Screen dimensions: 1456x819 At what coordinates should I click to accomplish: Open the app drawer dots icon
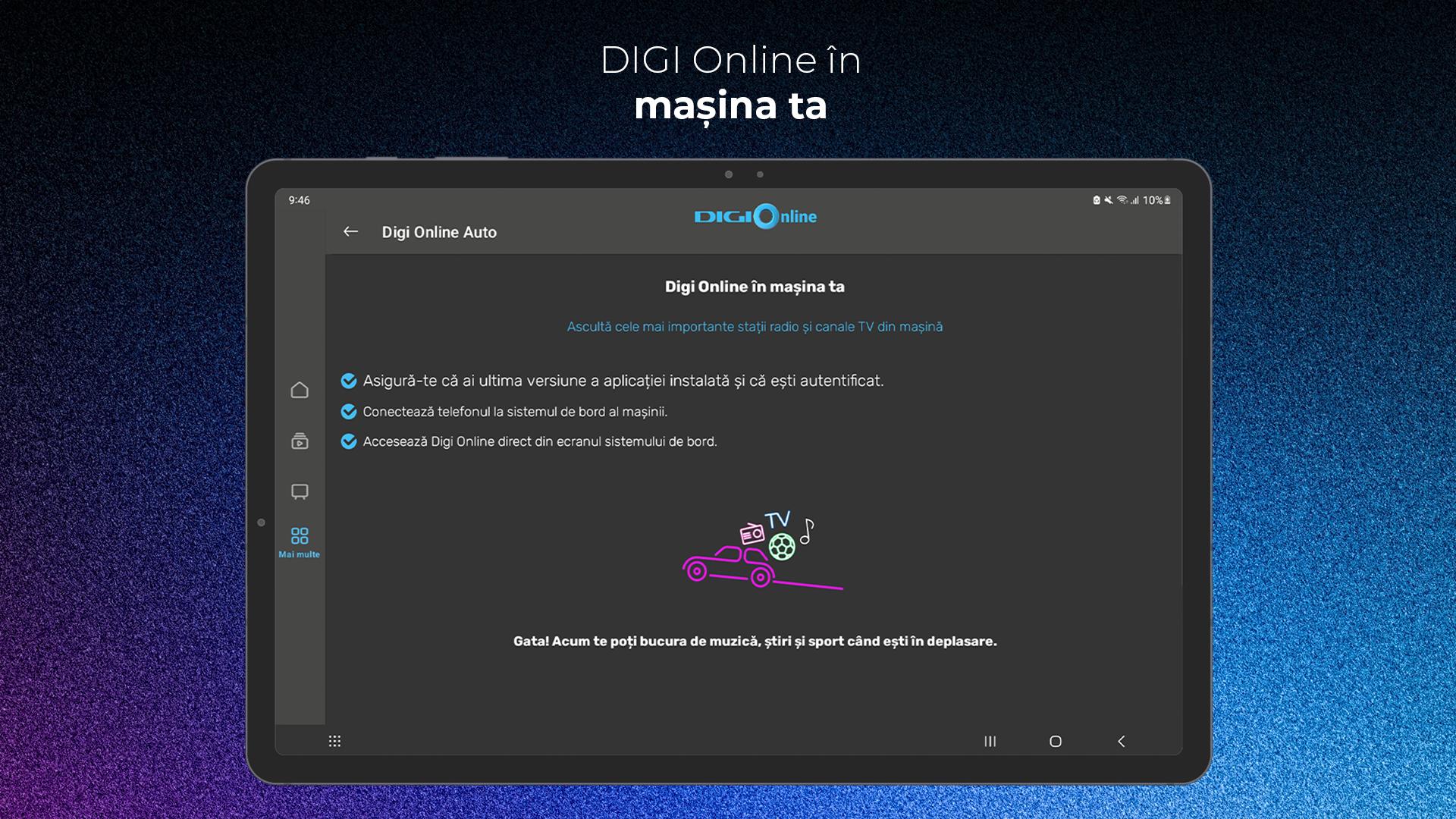tap(334, 741)
